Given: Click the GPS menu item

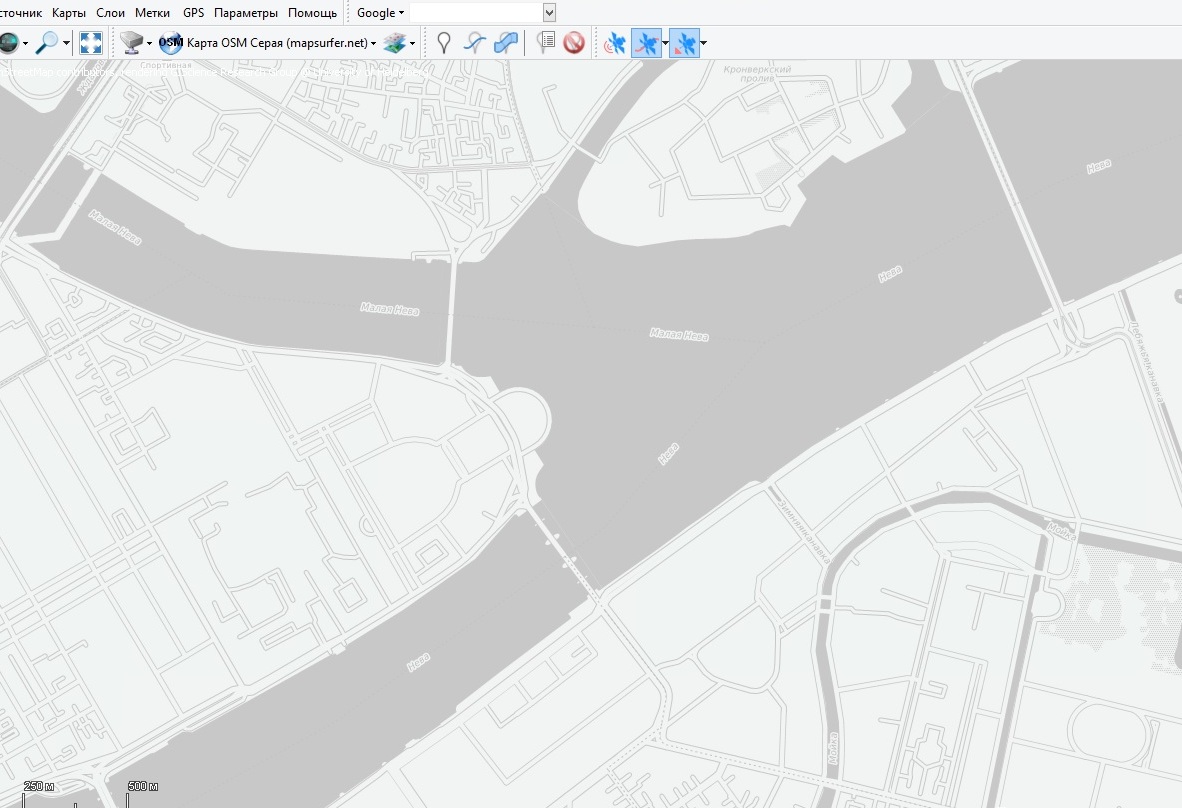Looking at the screenshot, I should point(193,13).
